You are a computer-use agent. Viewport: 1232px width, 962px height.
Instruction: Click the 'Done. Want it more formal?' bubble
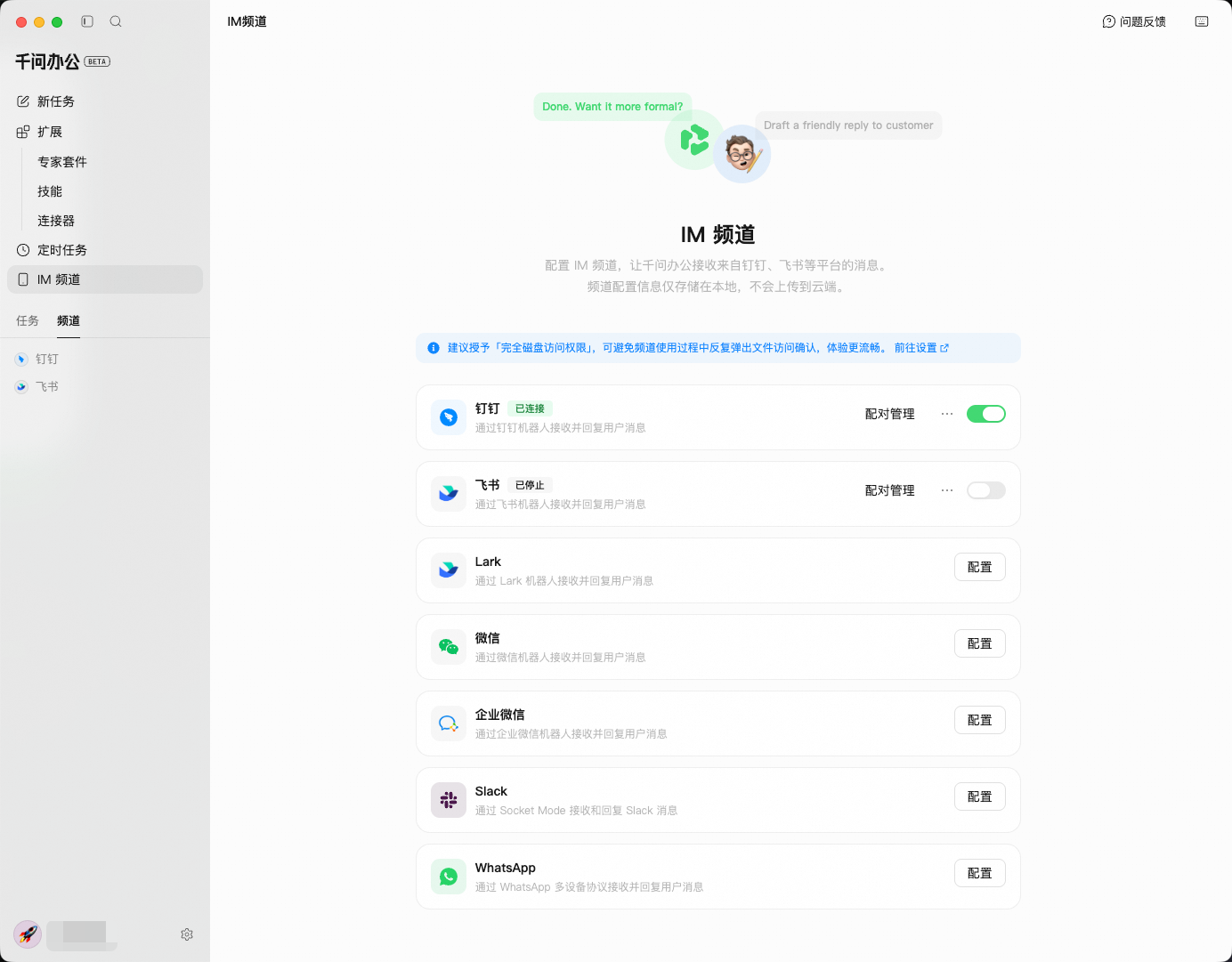click(x=613, y=107)
